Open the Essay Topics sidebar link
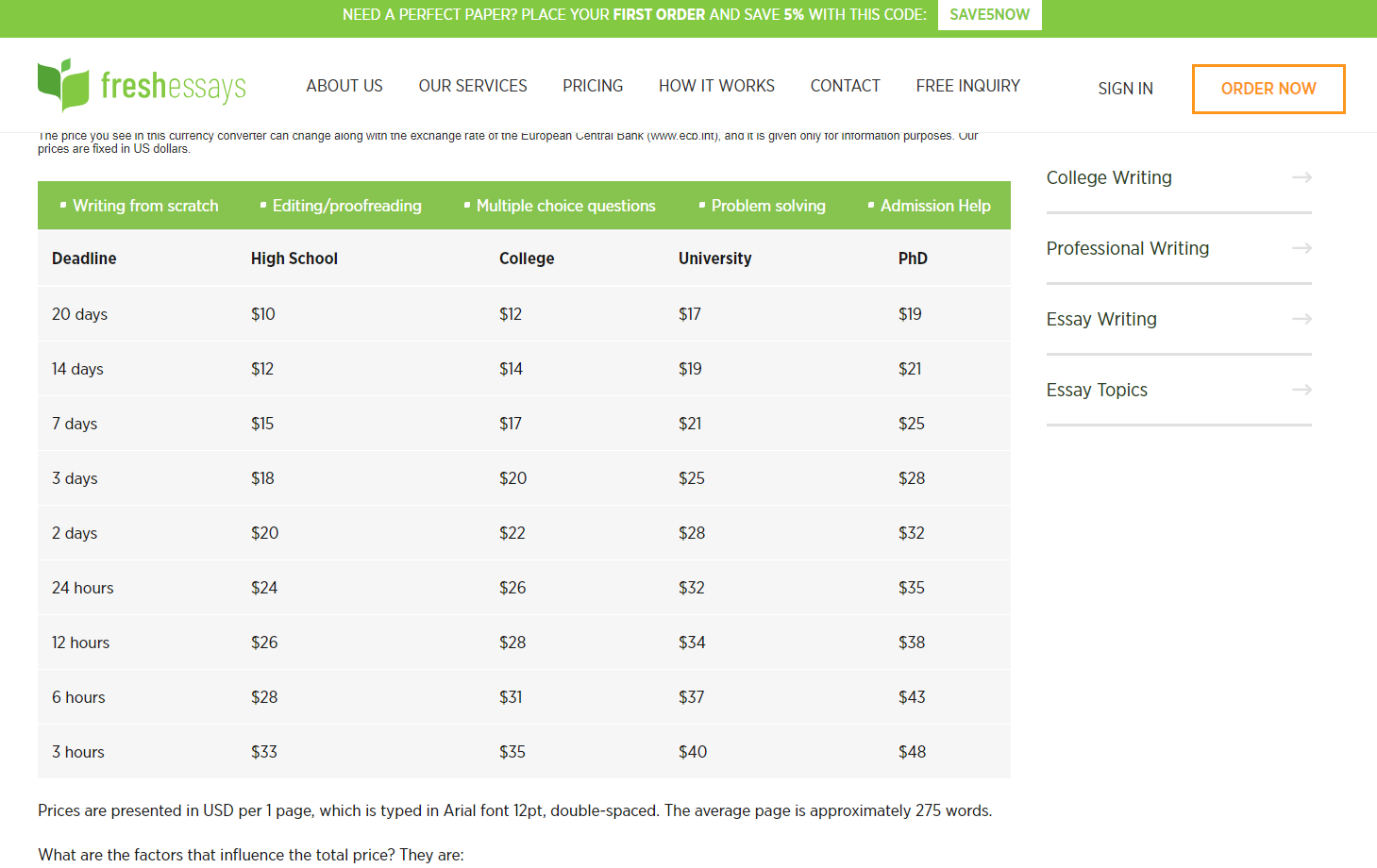 pyautogui.click(x=1097, y=390)
